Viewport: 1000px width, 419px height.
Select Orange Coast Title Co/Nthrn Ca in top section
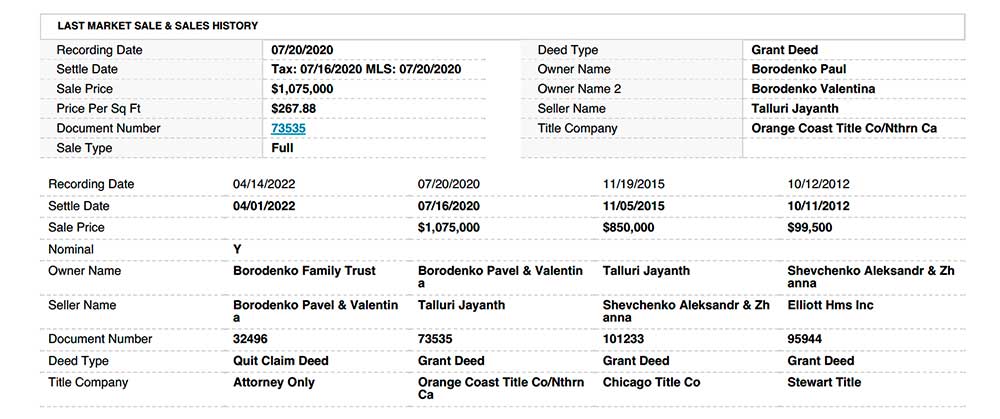[x=844, y=128]
